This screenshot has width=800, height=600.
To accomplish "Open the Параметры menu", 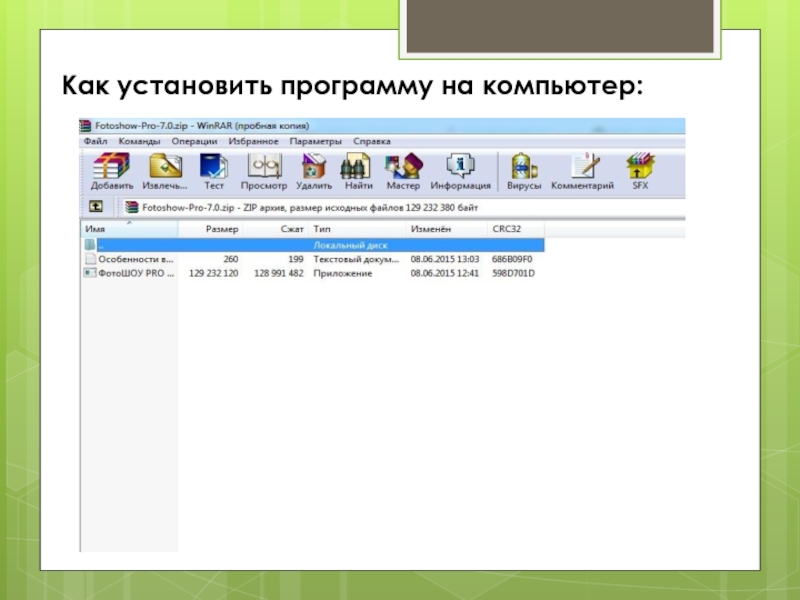I will 315,141.
